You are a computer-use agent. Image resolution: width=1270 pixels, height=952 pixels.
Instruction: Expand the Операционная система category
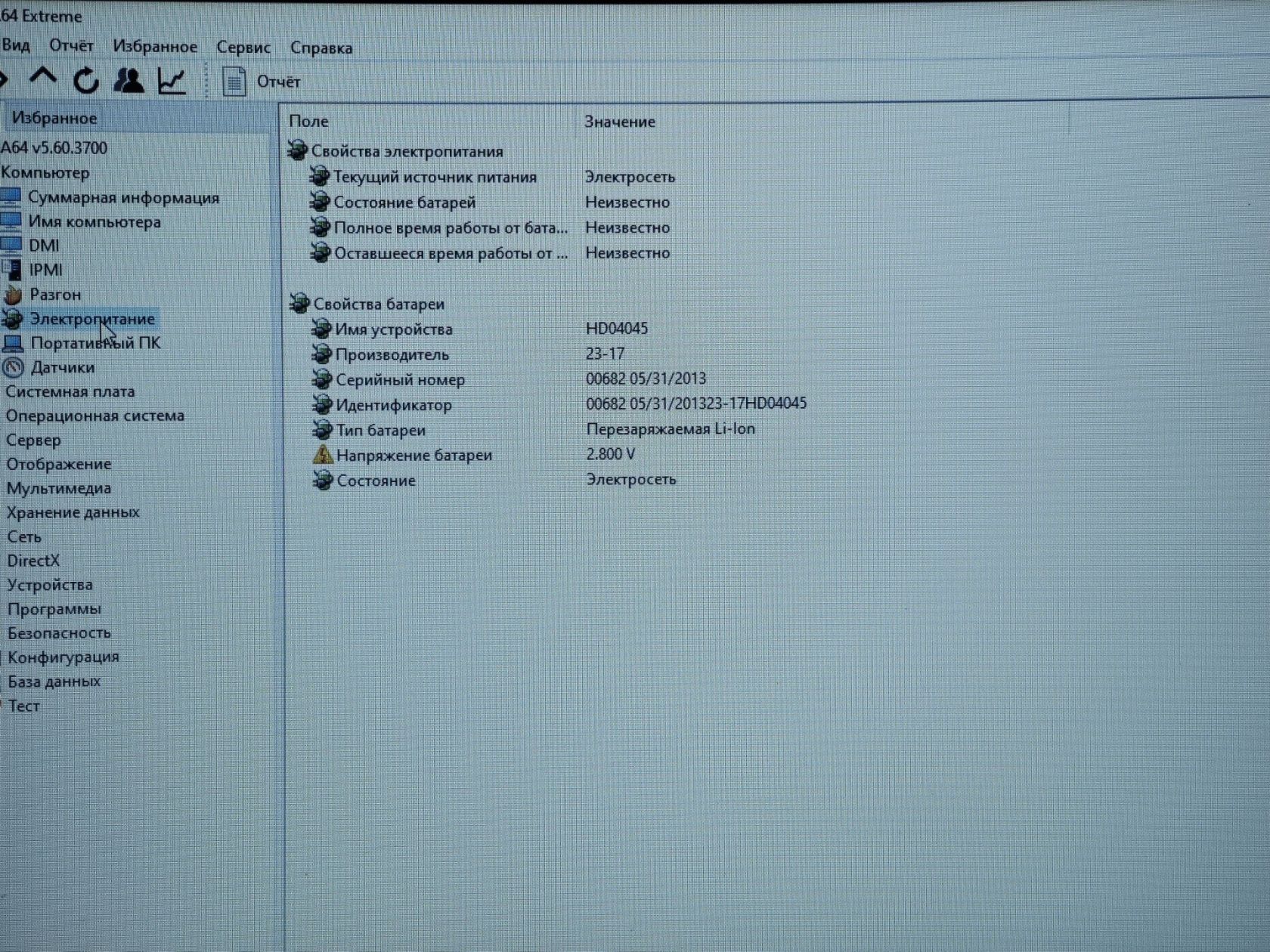[x=94, y=416]
